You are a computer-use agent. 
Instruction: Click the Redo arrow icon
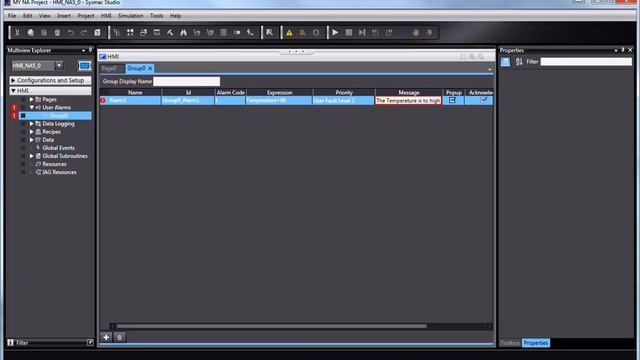[84, 33]
